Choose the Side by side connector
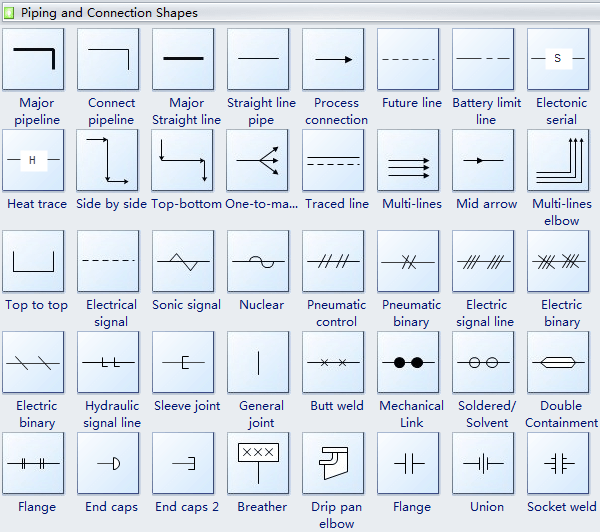The height and width of the screenshot is (532, 600). [x=108, y=160]
